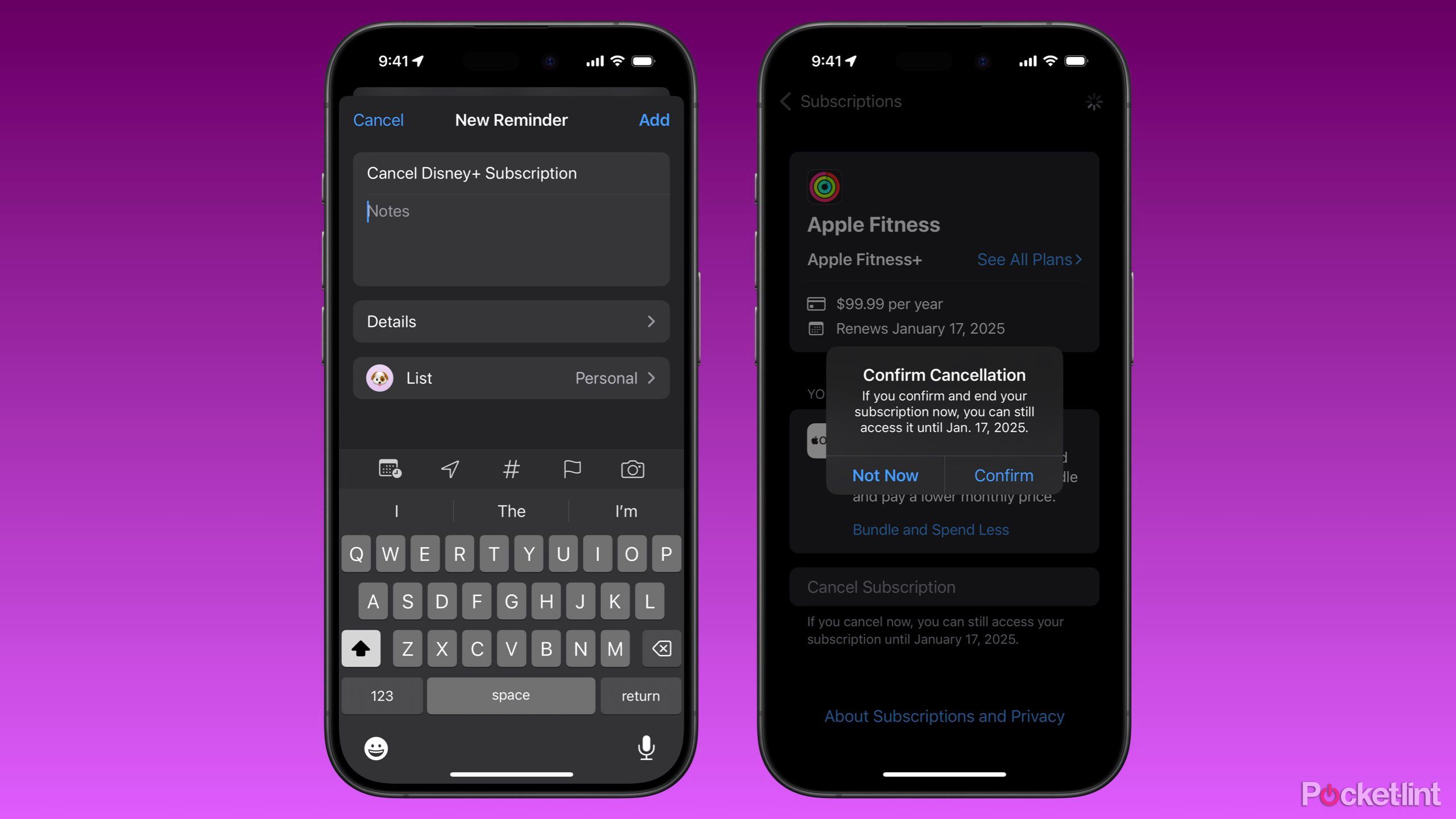Tap the camera icon in Reminders toolbar
Image resolution: width=1456 pixels, height=819 pixels.
(633, 469)
